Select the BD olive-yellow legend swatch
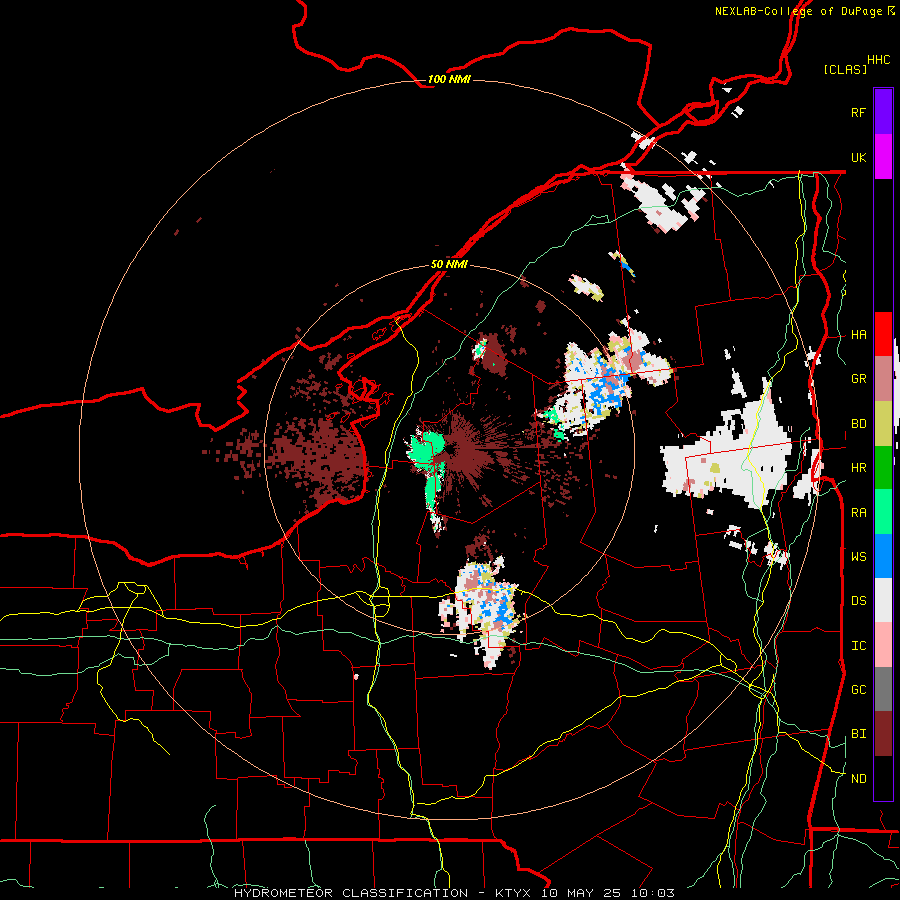This screenshot has width=900, height=900. (x=883, y=423)
